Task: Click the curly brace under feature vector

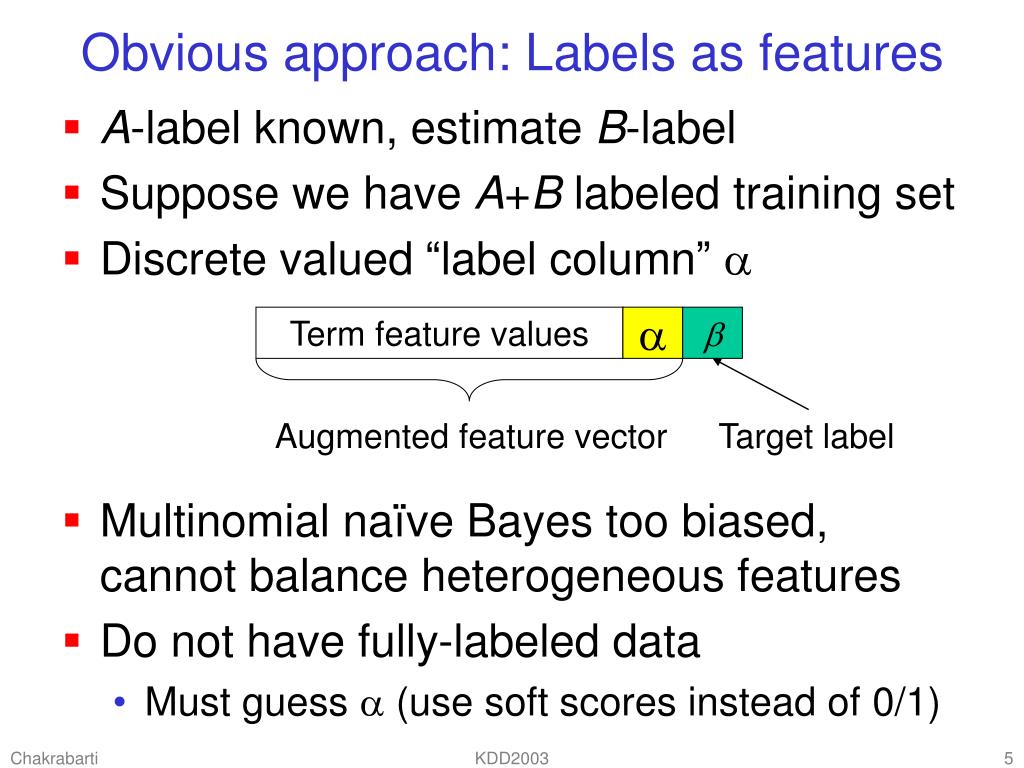Action: click(469, 380)
